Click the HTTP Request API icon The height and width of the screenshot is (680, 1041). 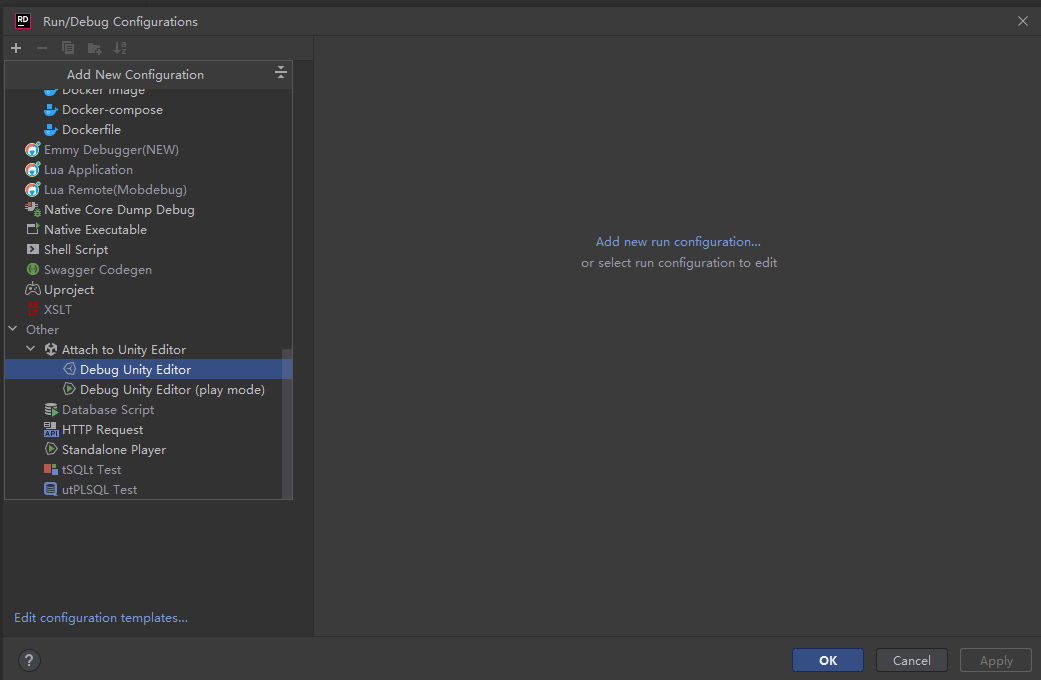coord(51,430)
